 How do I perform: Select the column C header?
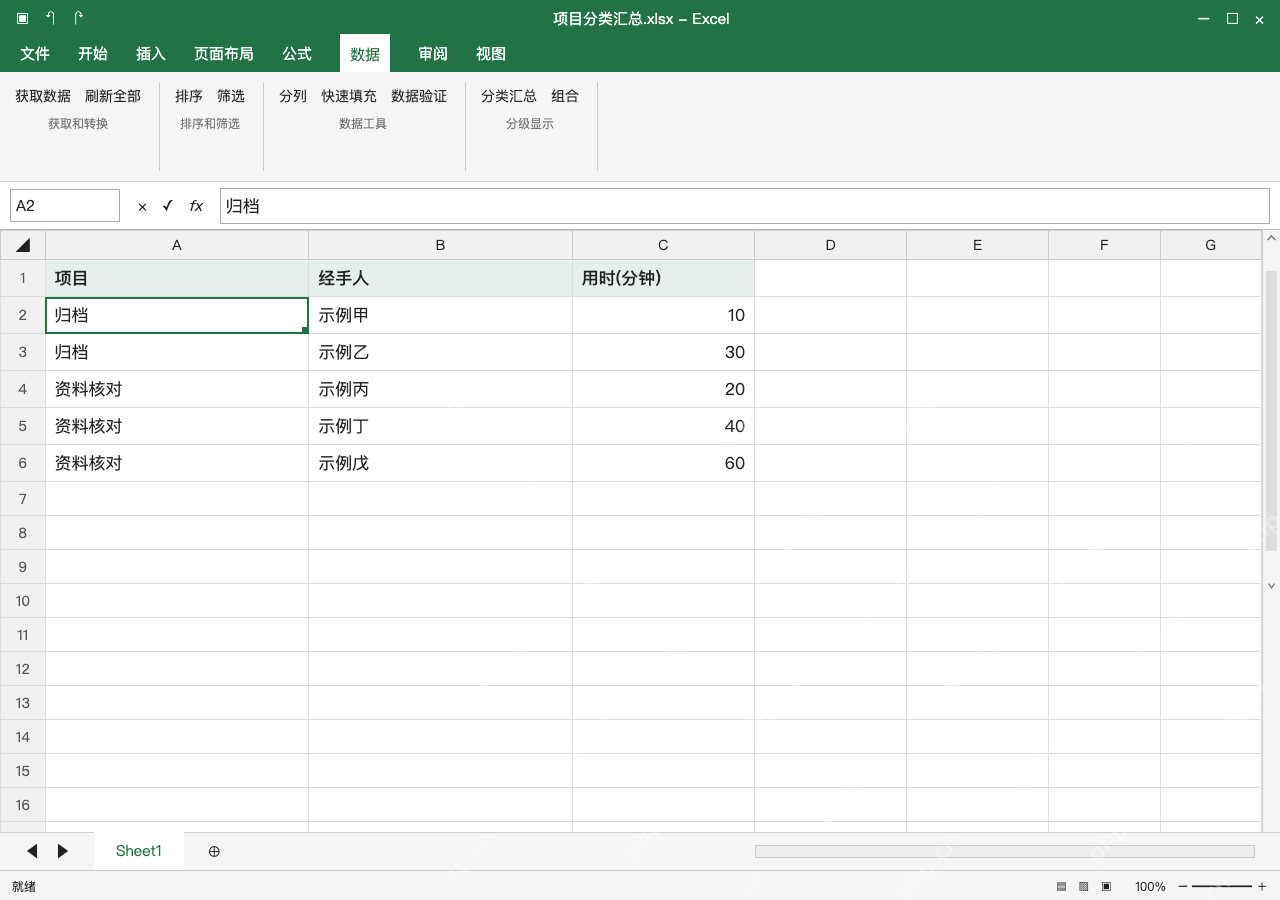click(663, 245)
